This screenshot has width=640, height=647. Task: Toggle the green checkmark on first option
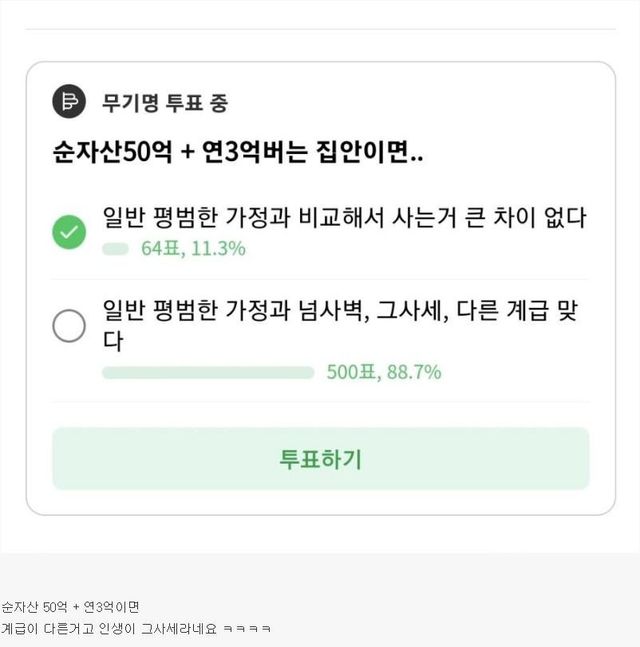tap(69, 233)
